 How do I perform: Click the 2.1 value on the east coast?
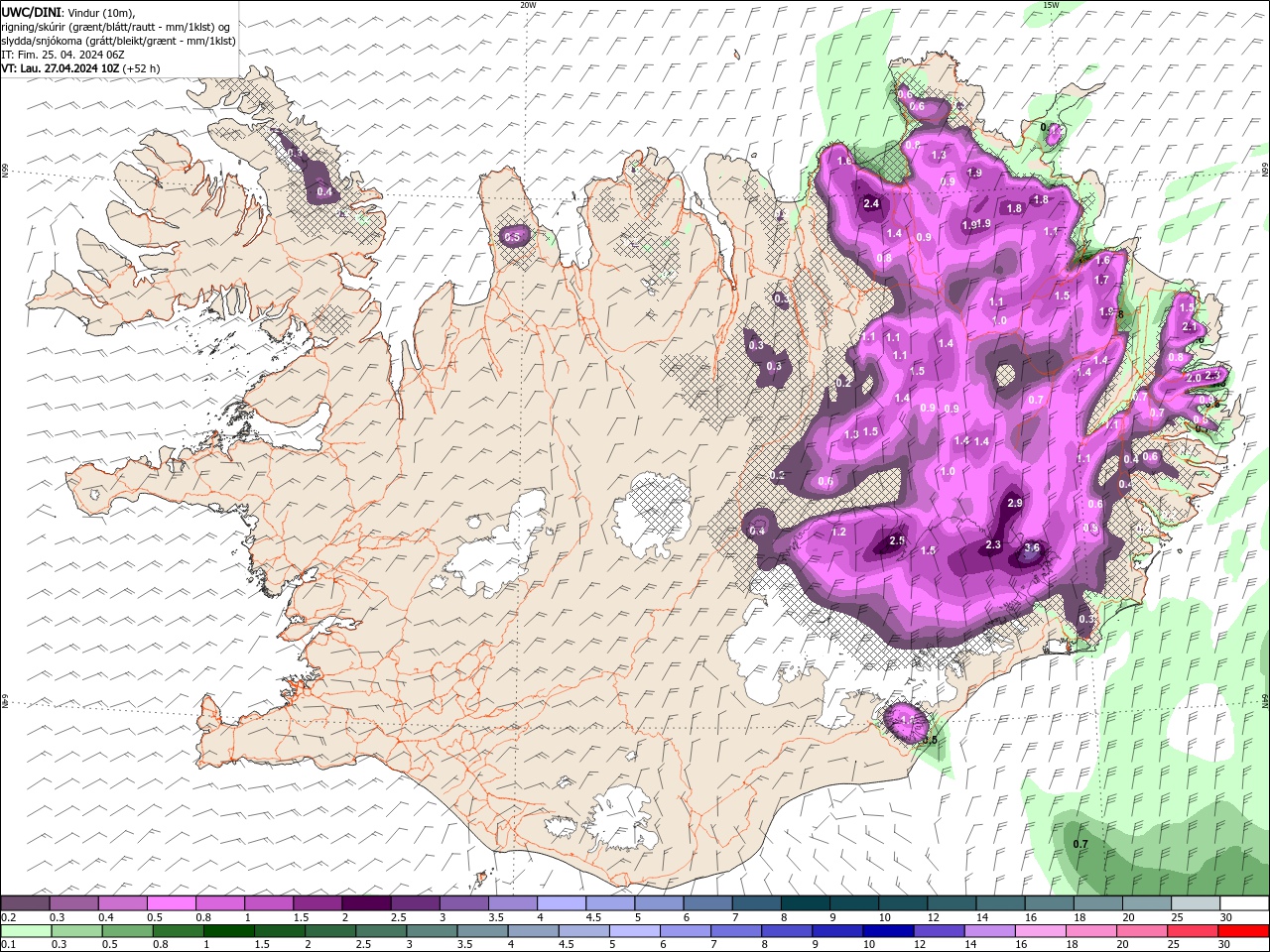point(1191,327)
